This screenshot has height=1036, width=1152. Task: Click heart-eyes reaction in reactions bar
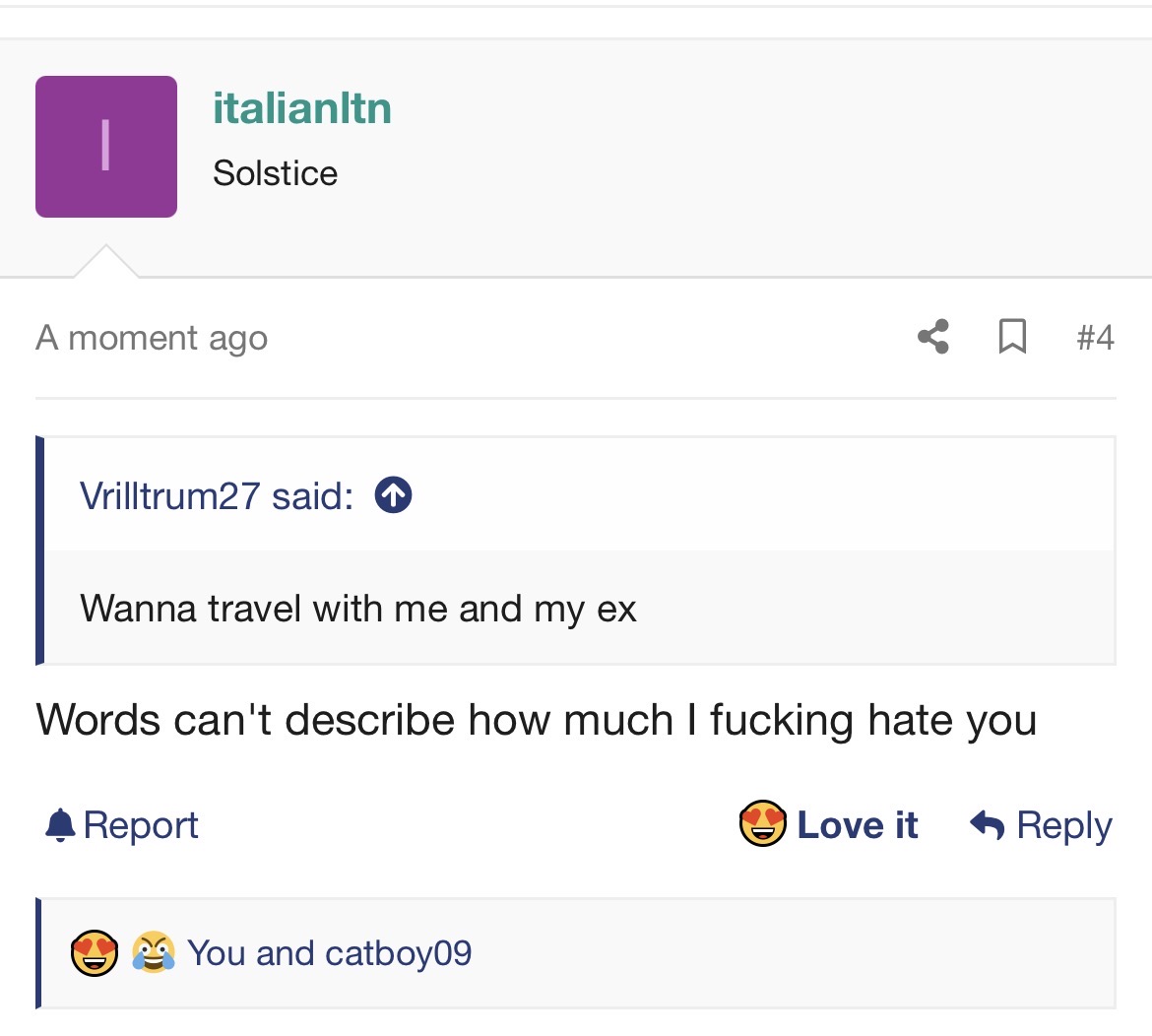coord(95,953)
